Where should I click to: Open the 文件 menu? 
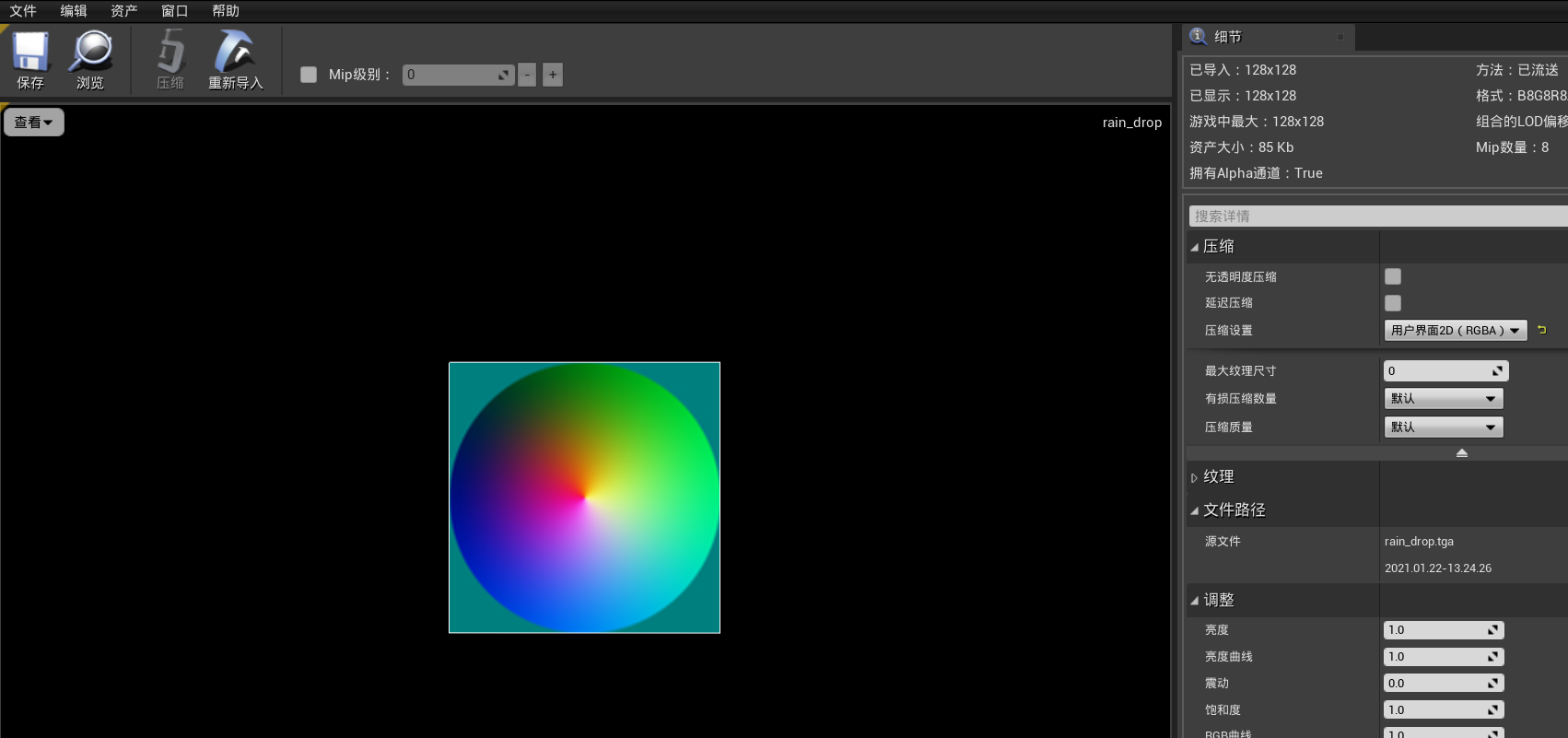[23, 11]
